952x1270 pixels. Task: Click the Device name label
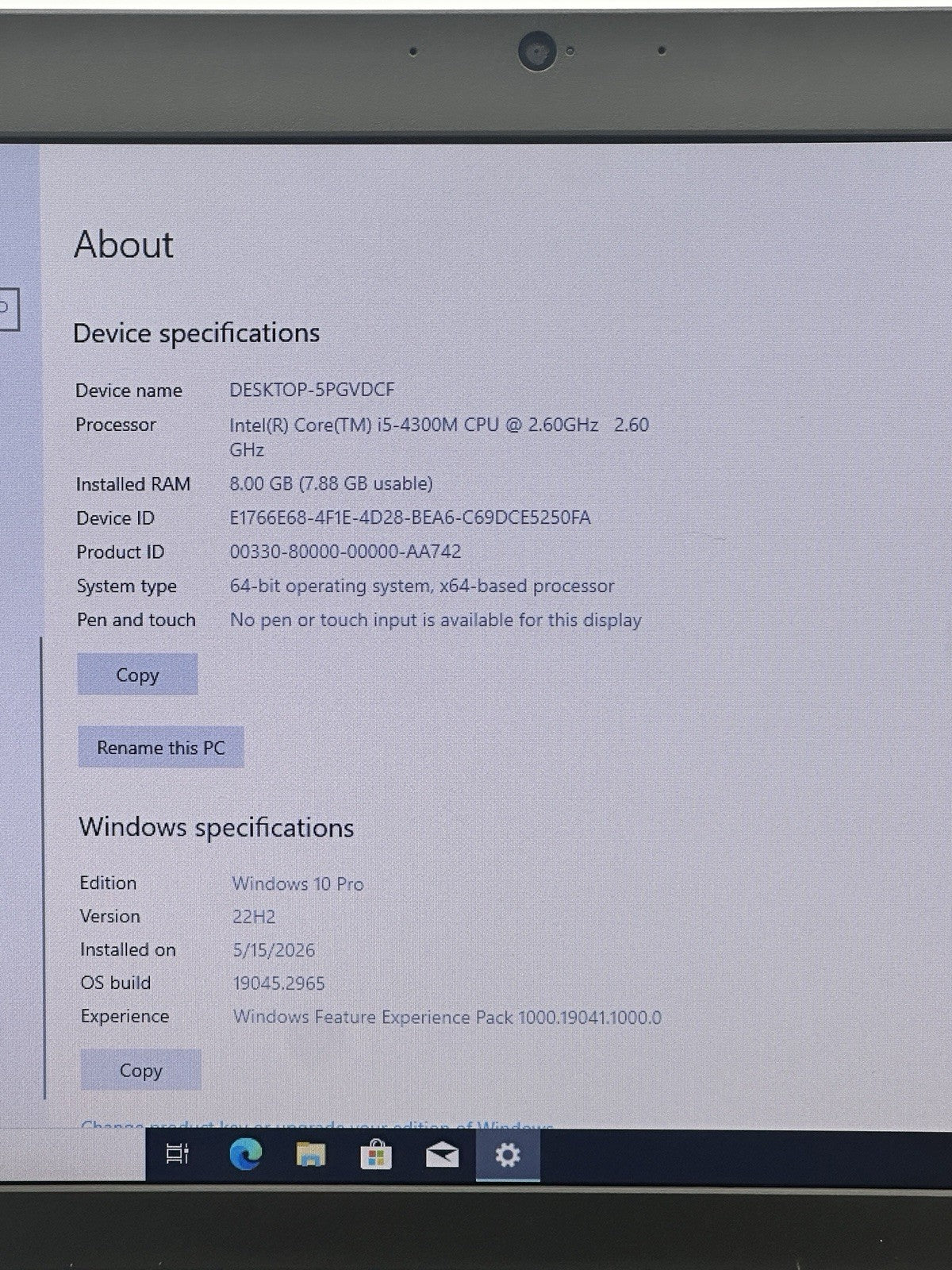129,391
